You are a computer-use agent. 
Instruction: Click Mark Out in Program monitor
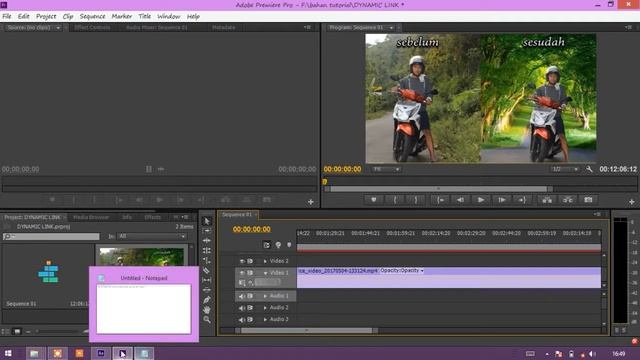[416, 200]
